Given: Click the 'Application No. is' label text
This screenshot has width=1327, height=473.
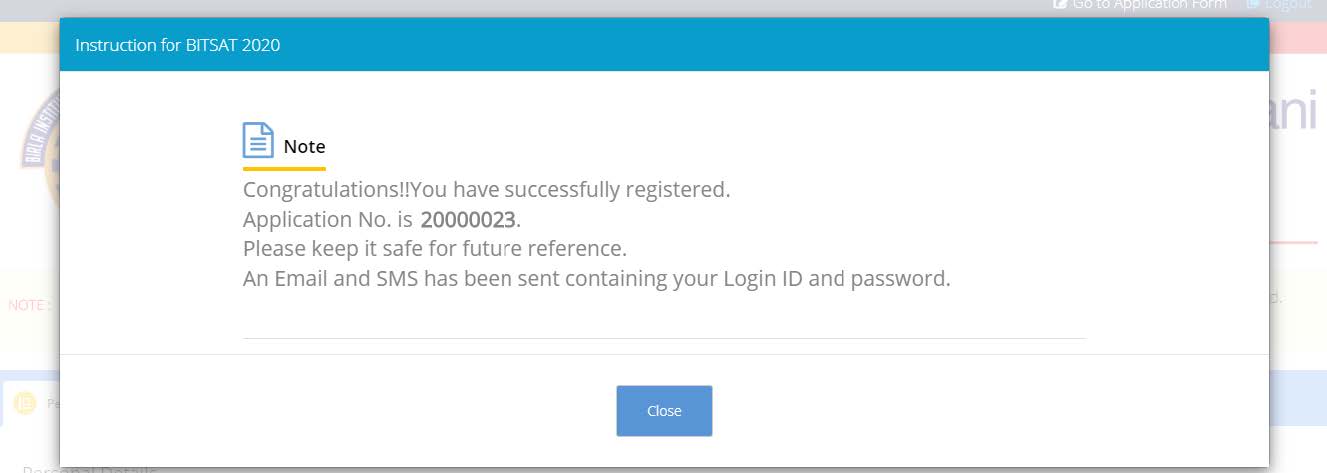Looking at the screenshot, I should tap(328, 219).
